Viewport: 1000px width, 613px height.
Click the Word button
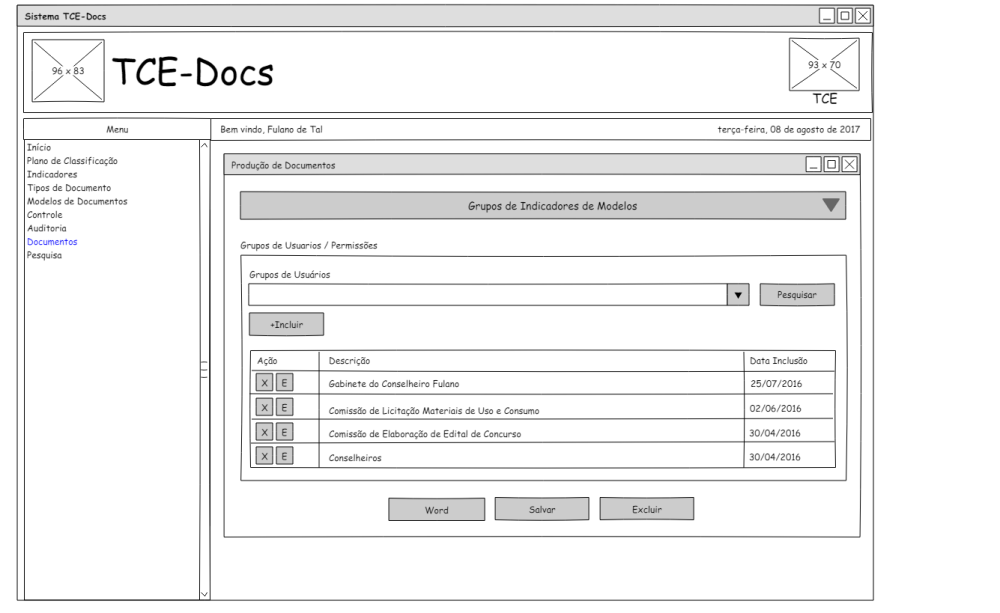click(x=436, y=510)
